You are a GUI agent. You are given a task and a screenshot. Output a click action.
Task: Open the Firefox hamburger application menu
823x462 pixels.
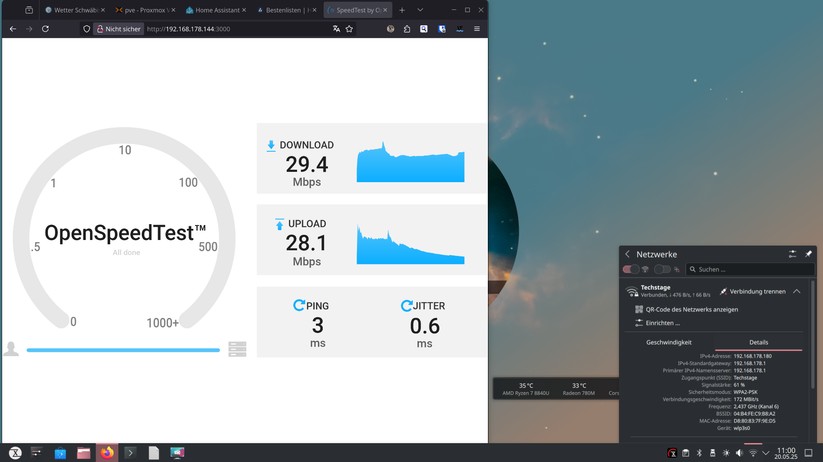[x=477, y=29]
